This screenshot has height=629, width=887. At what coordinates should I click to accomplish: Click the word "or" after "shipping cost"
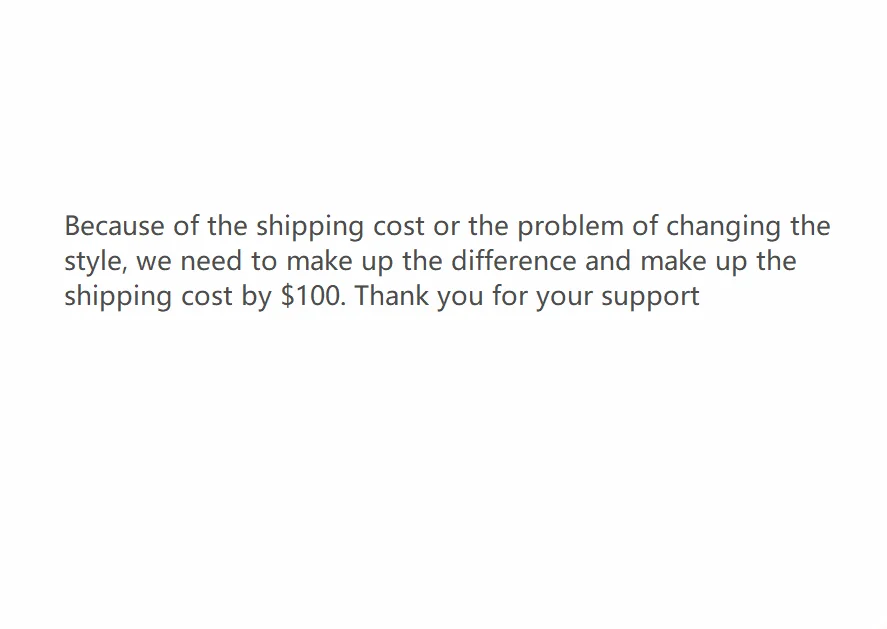[x=447, y=227]
